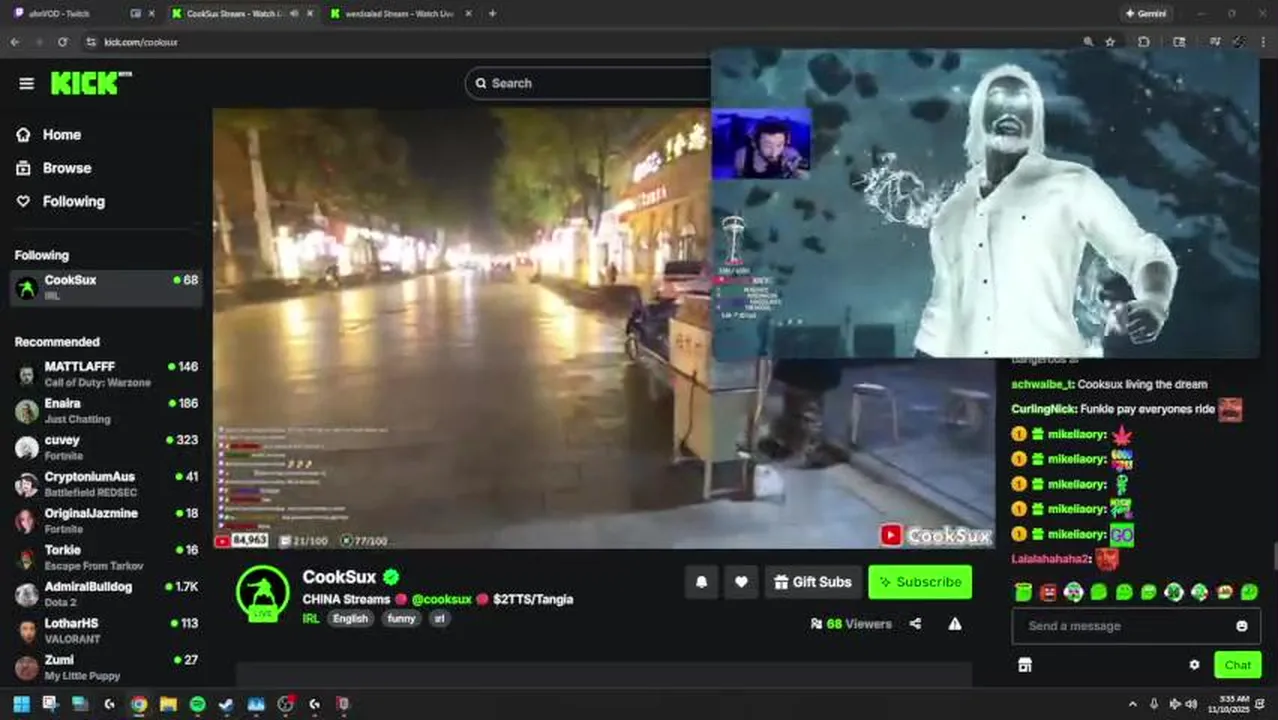Image resolution: width=1278 pixels, height=720 pixels.
Task: Toggle notification bell for CookSux
Action: click(702, 582)
